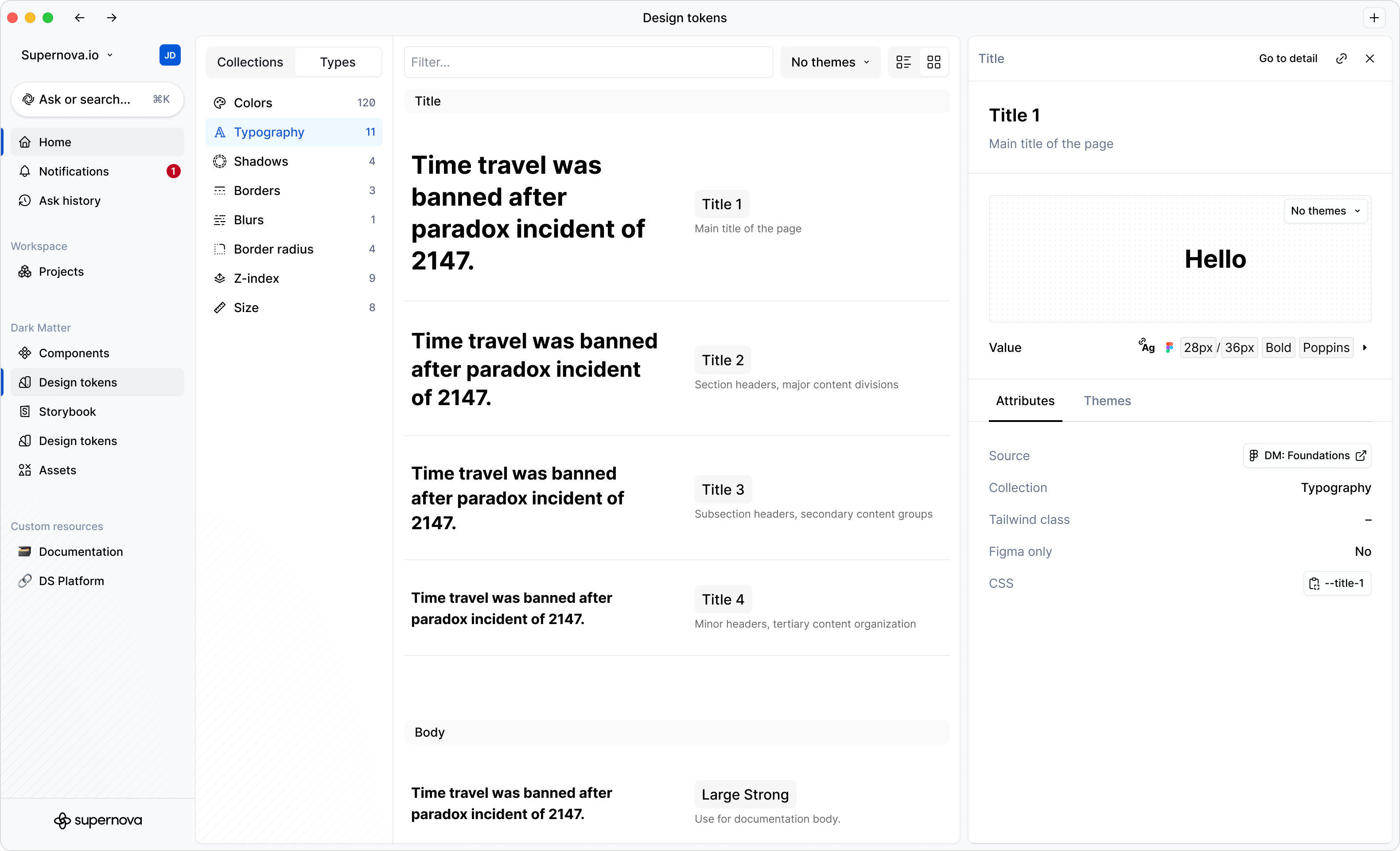Click the supernova logo at bottom
Image resolution: width=1400 pixels, height=851 pixels.
point(98,820)
